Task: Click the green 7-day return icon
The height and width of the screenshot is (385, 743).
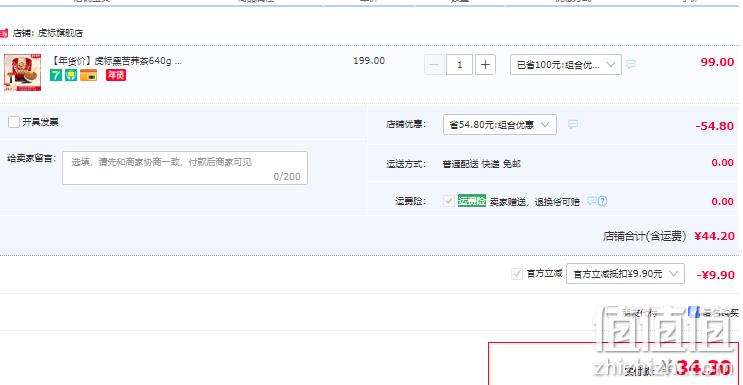Action: tap(56, 75)
